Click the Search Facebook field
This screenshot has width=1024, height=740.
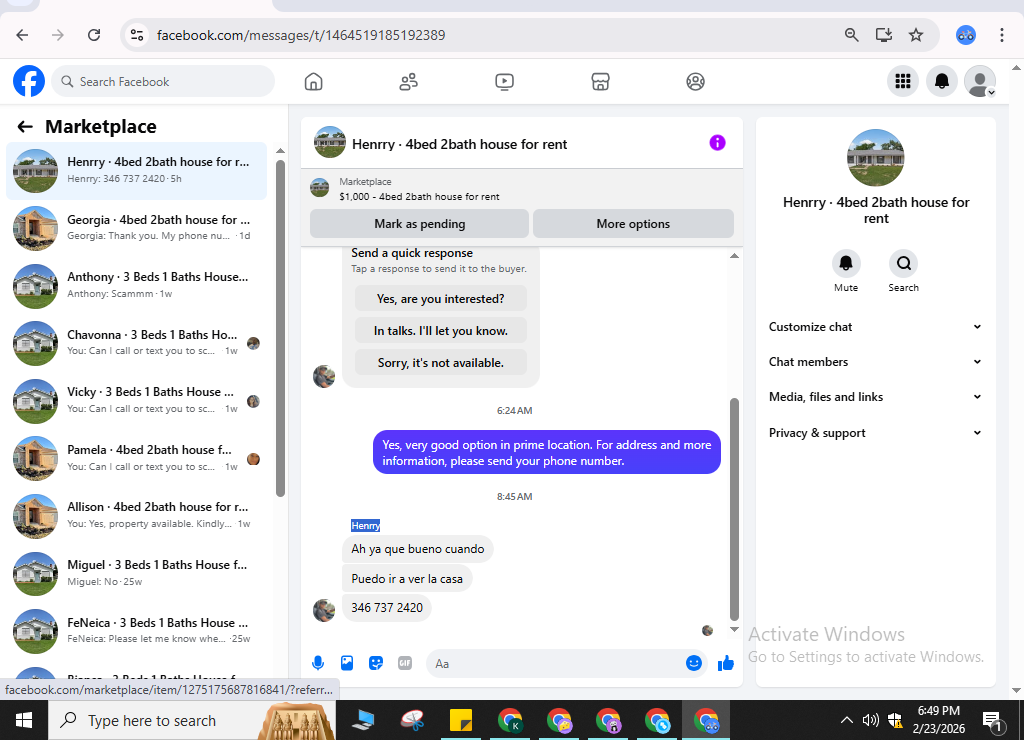[163, 82]
